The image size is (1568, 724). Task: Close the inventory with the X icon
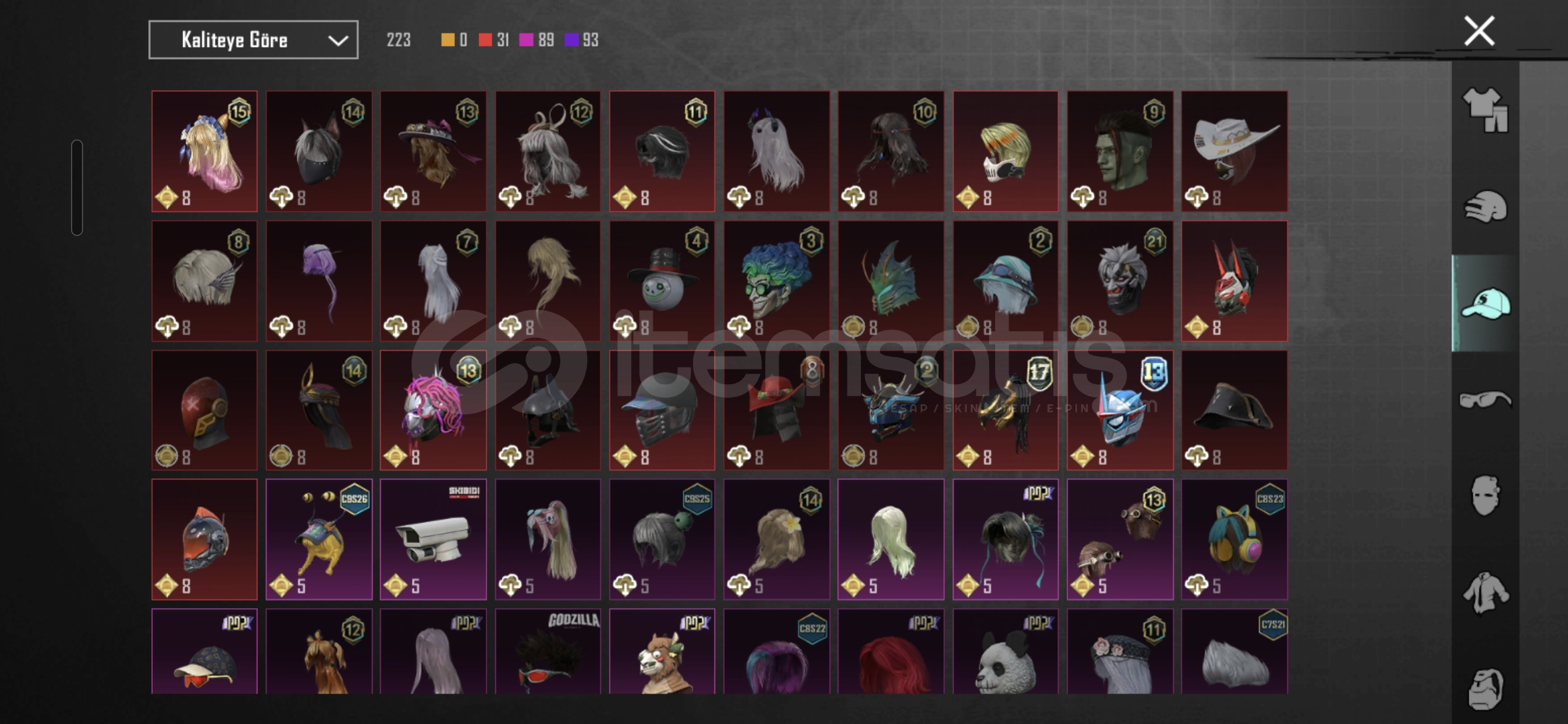pyautogui.click(x=1479, y=31)
